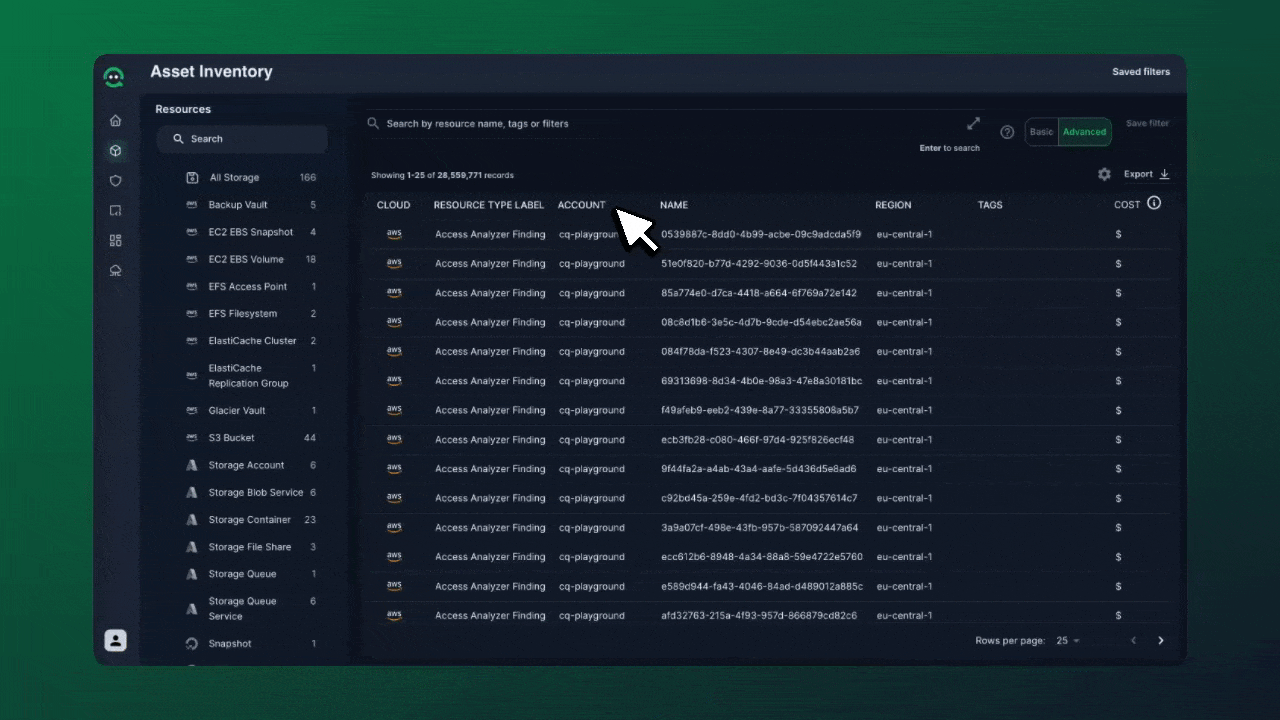Click the expand arrows icon in search bar
Image resolution: width=1280 pixels, height=720 pixels.
973,124
